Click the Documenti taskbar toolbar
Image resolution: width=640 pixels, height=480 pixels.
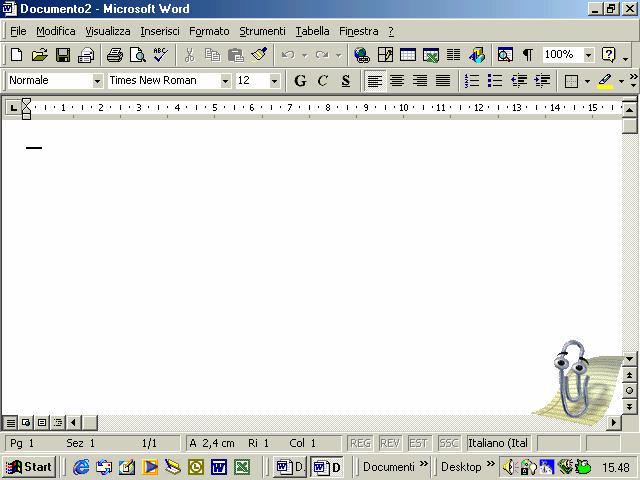pos(389,467)
